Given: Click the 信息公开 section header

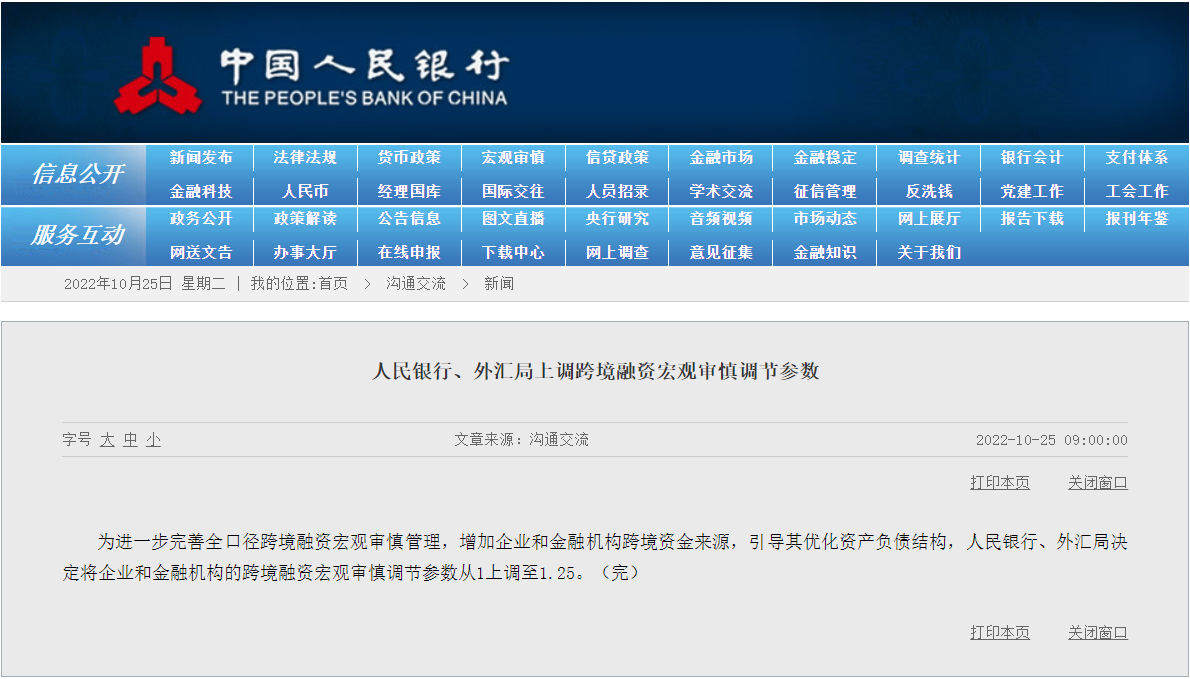Looking at the screenshot, I should tap(77, 174).
